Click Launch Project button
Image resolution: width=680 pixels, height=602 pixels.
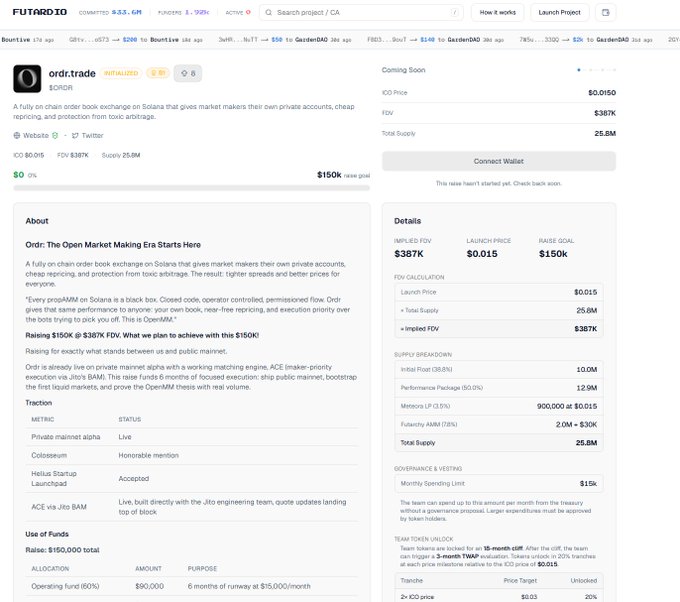559,13
